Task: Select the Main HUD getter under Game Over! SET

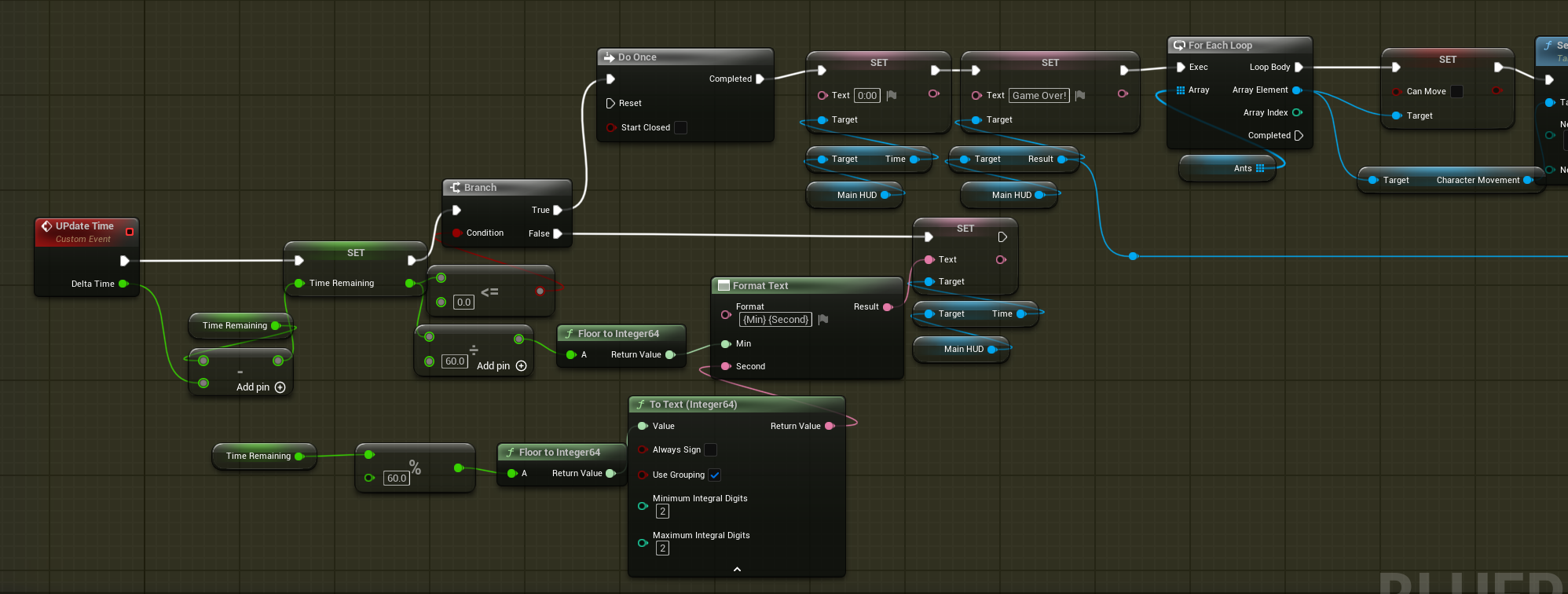Action: click(1009, 195)
